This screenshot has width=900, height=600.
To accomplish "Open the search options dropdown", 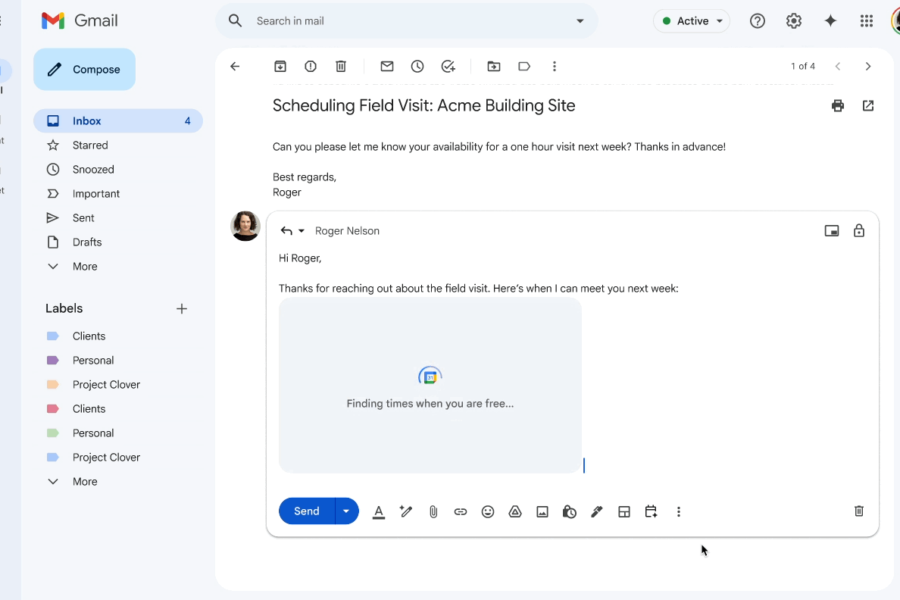I will (578, 20).
